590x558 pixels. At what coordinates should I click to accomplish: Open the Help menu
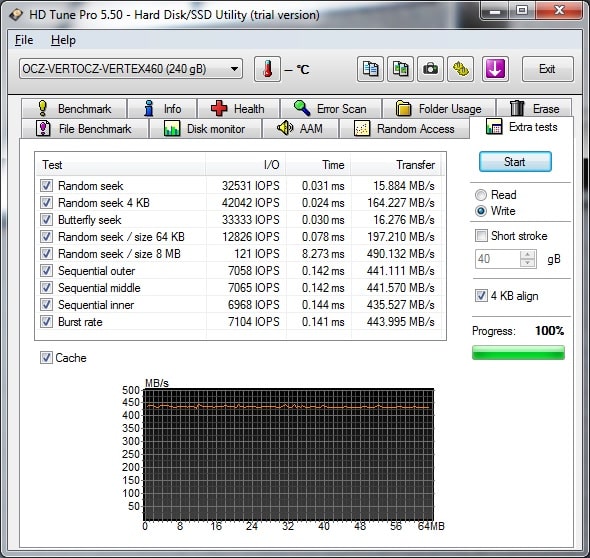[x=63, y=40]
